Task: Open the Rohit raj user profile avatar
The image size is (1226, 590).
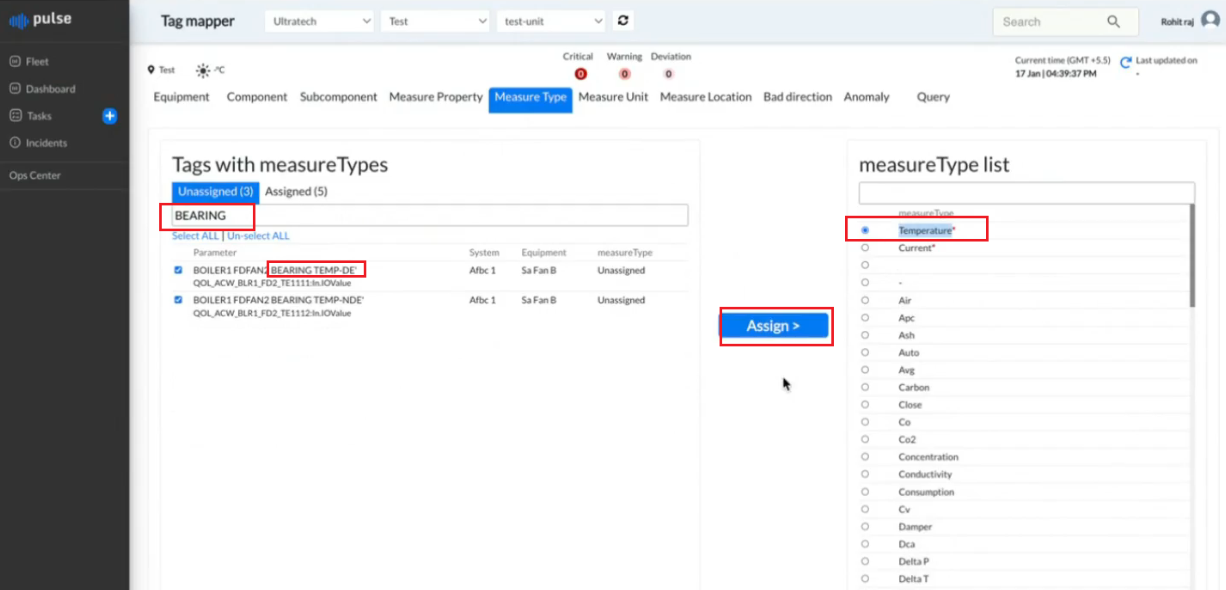Action: pyautogui.click(x=1210, y=21)
